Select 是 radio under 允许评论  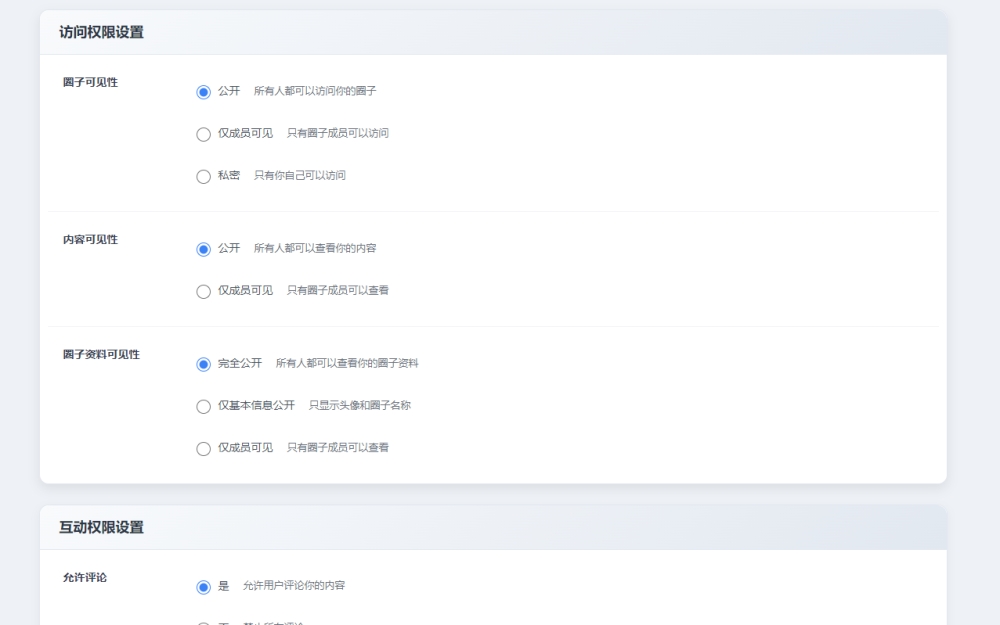[x=204, y=587]
